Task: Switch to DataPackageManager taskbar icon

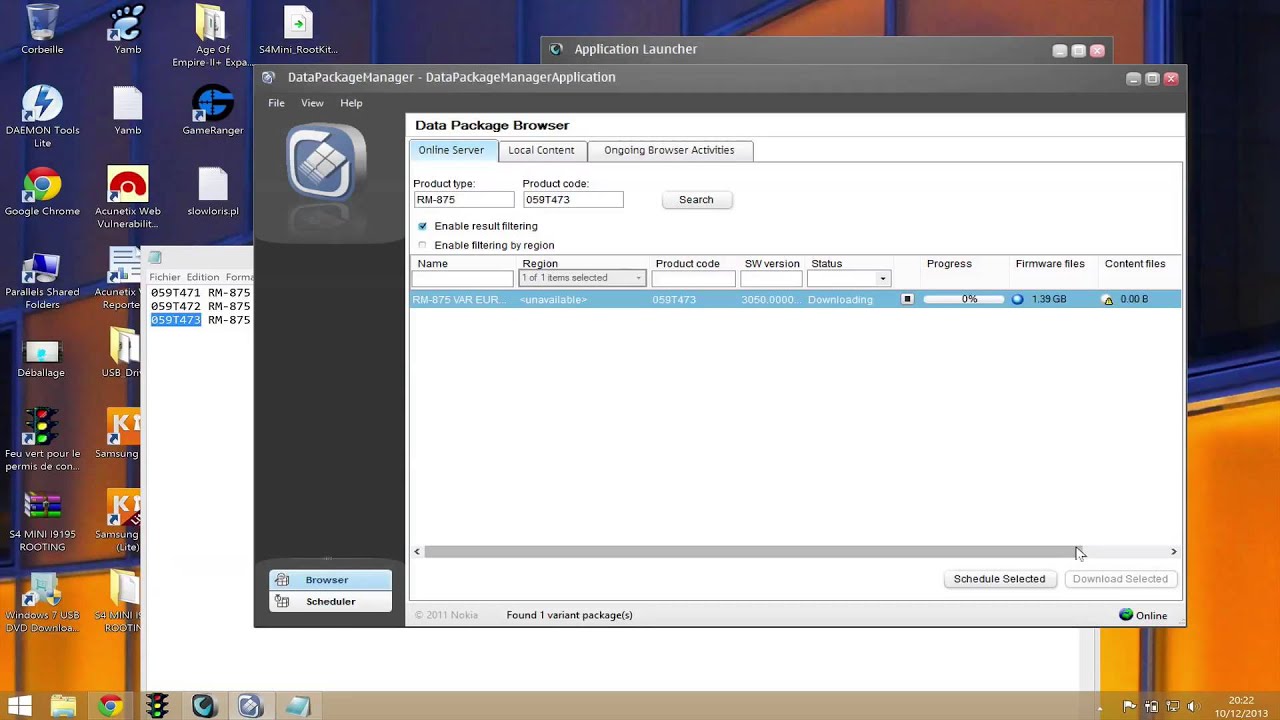Action: pyautogui.click(x=250, y=706)
